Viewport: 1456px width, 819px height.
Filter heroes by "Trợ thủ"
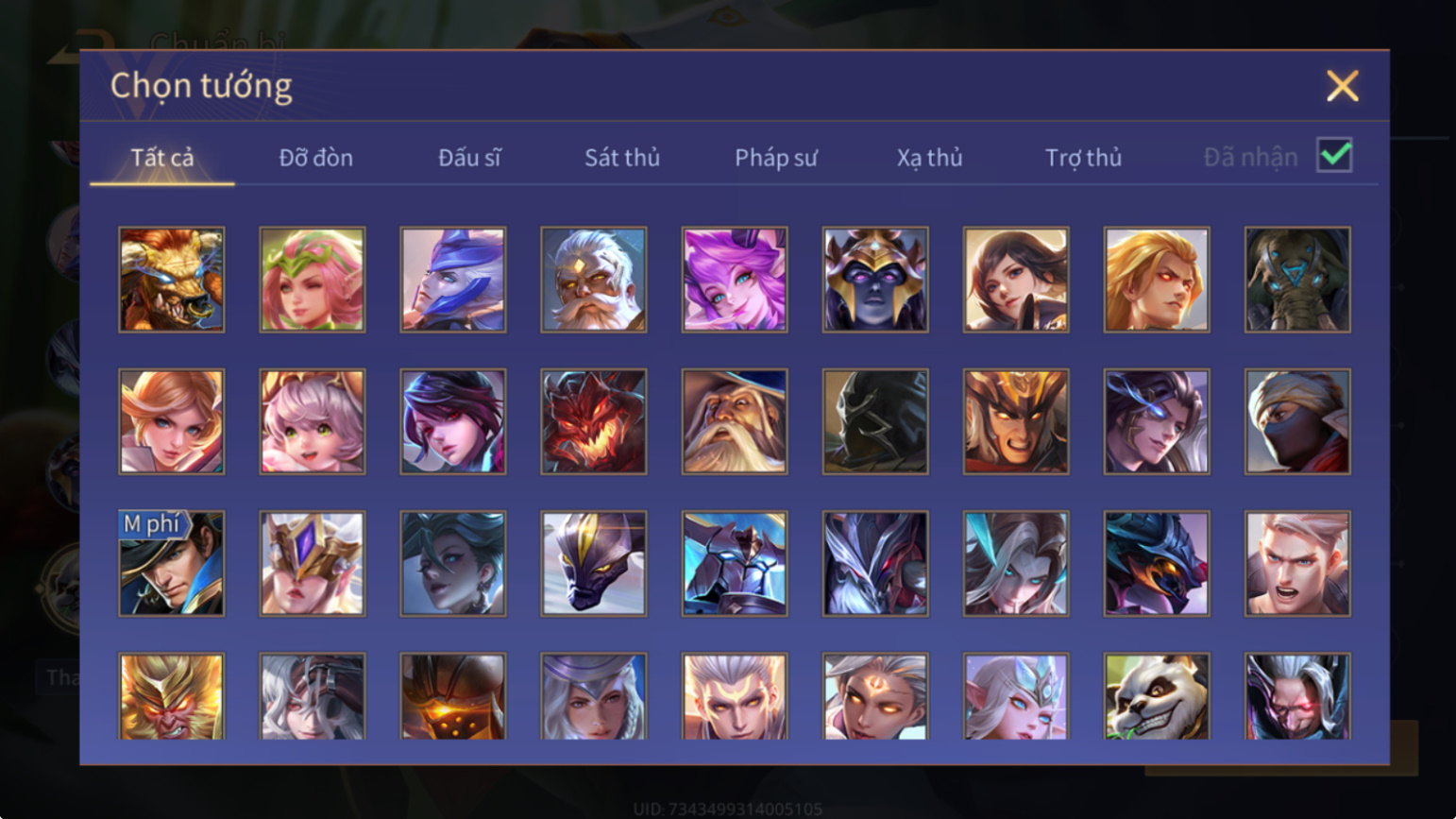pyautogui.click(x=1083, y=158)
